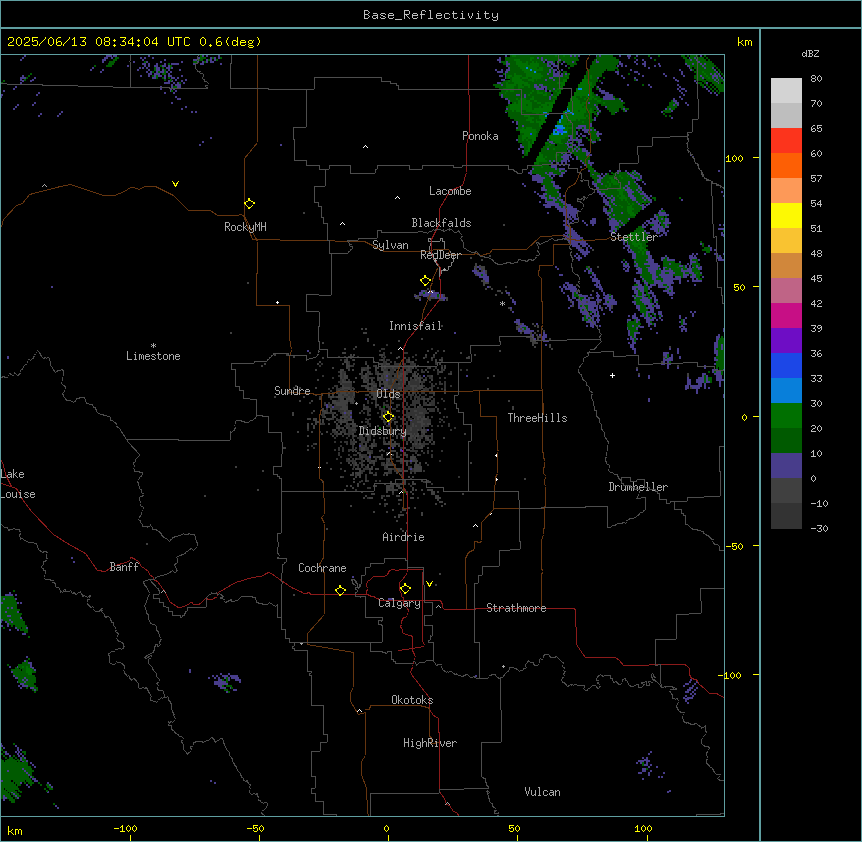The width and height of the screenshot is (862, 842).
Task: Click the Ponoka city label
Action: [480, 136]
